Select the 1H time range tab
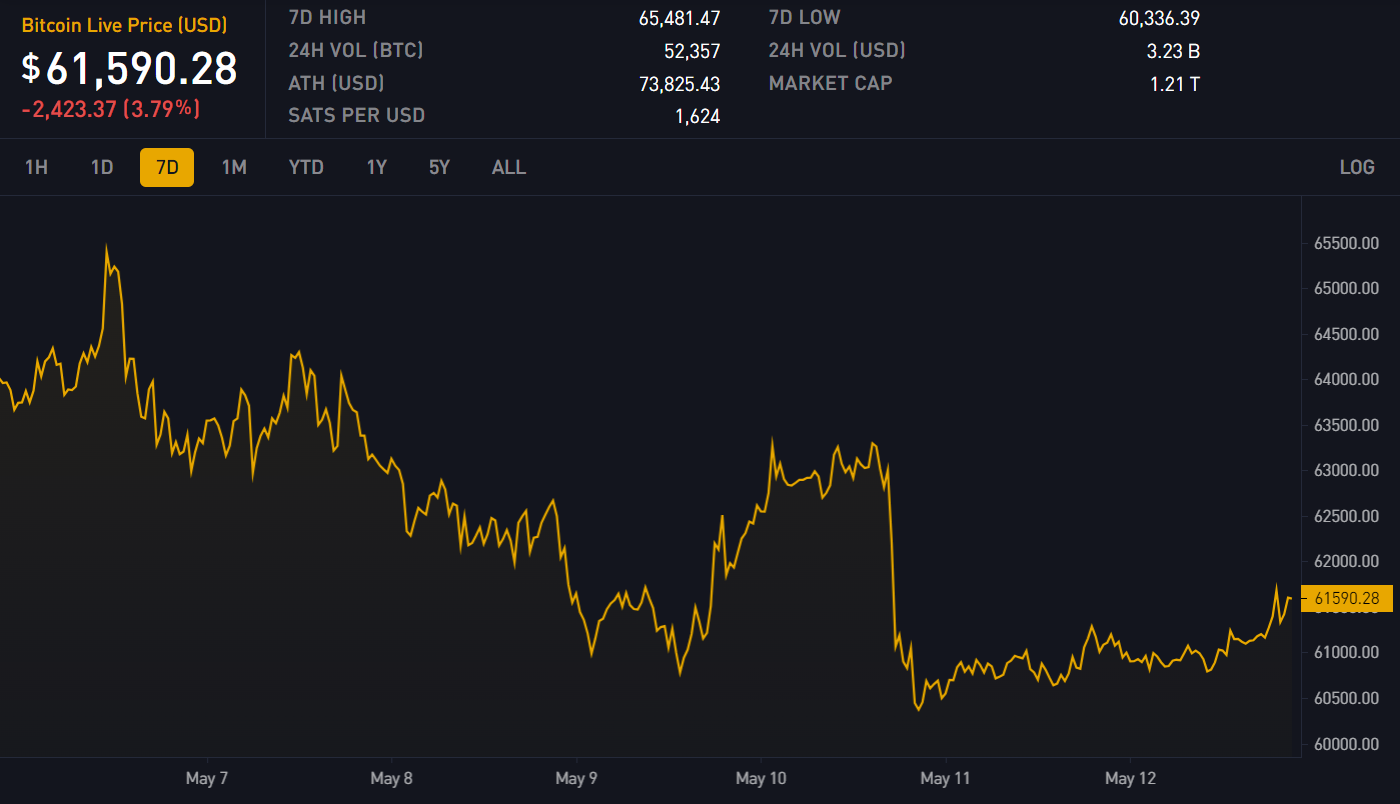This screenshot has height=804, width=1400. click(x=36, y=167)
